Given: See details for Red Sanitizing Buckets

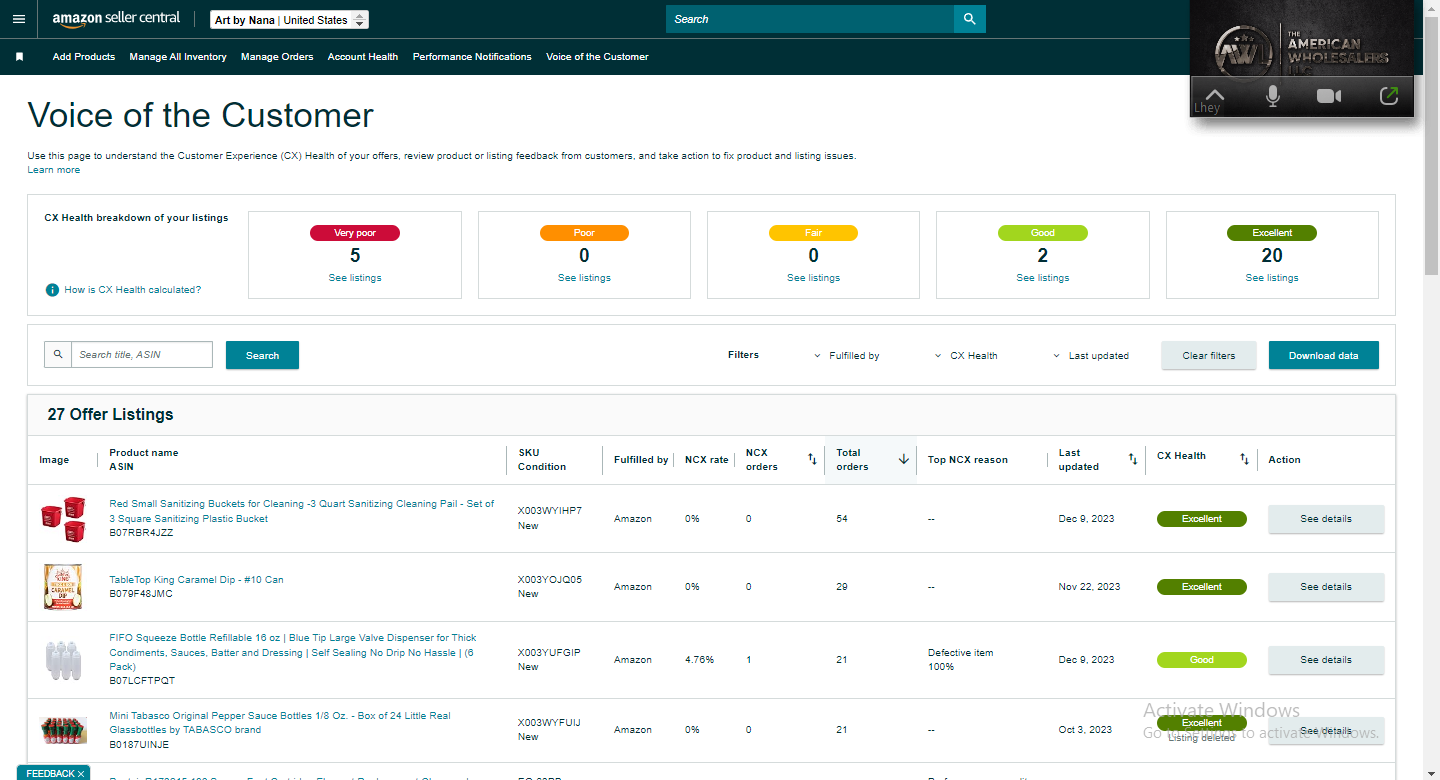Looking at the screenshot, I should (x=1326, y=519).
